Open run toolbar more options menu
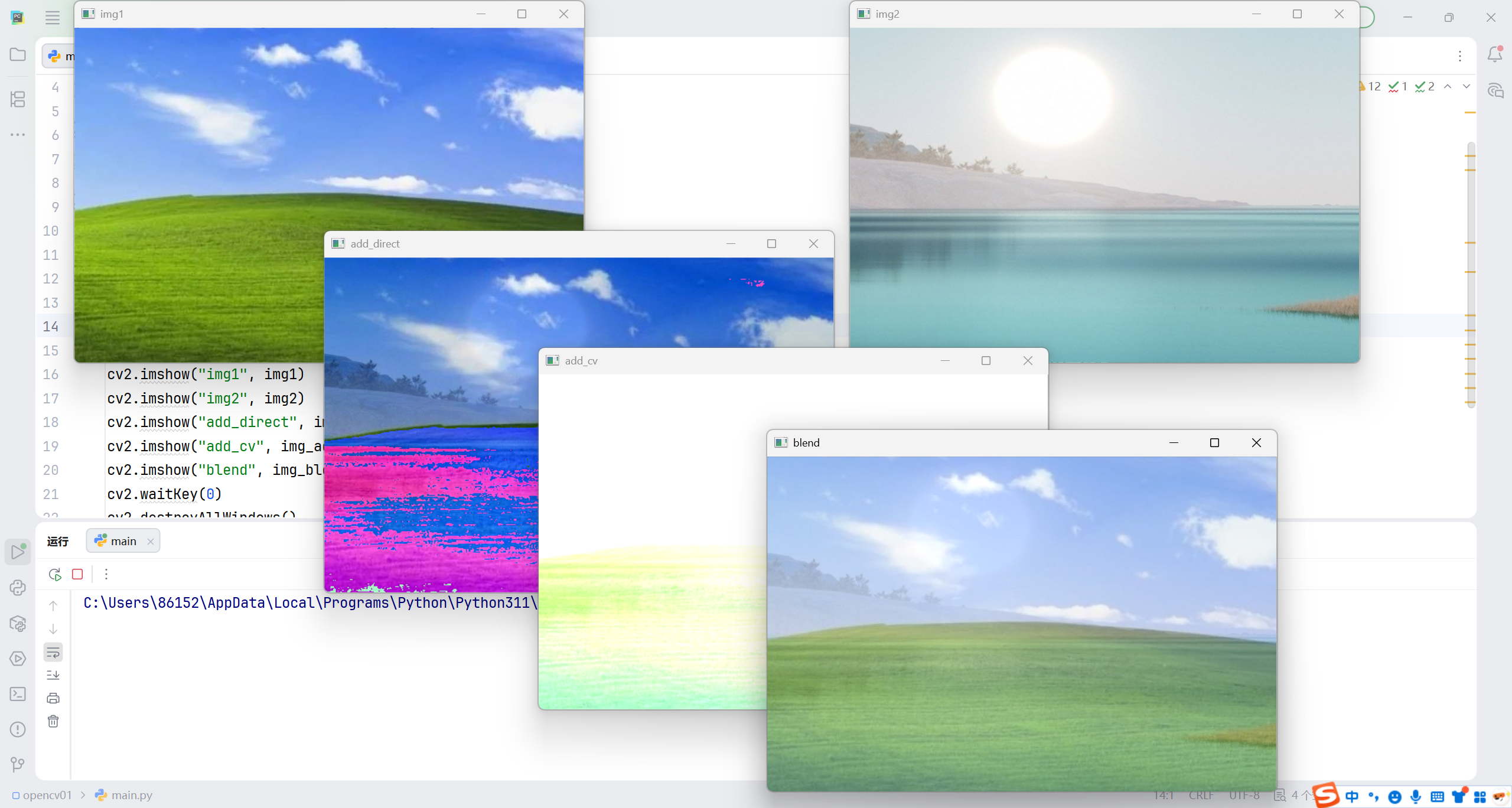This screenshot has width=1512, height=808. click(x=106, y=574)
